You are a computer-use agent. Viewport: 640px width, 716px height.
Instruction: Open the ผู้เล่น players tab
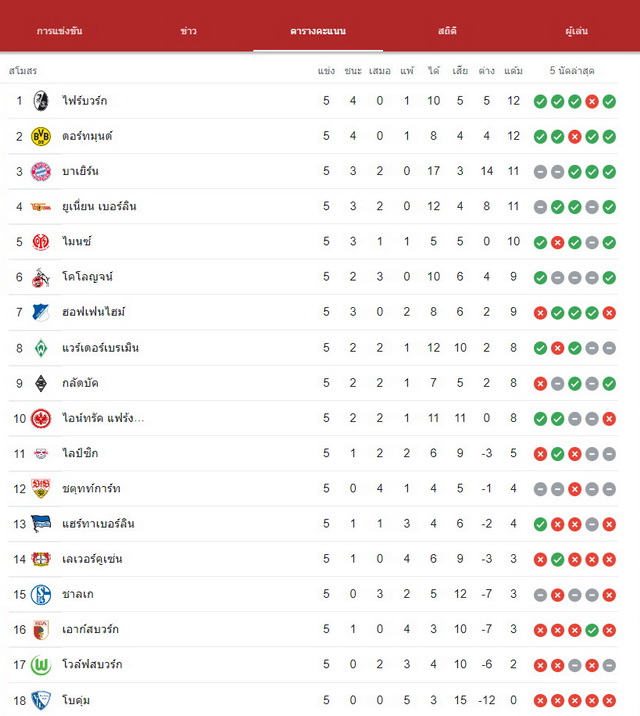(x=576, y=31)
